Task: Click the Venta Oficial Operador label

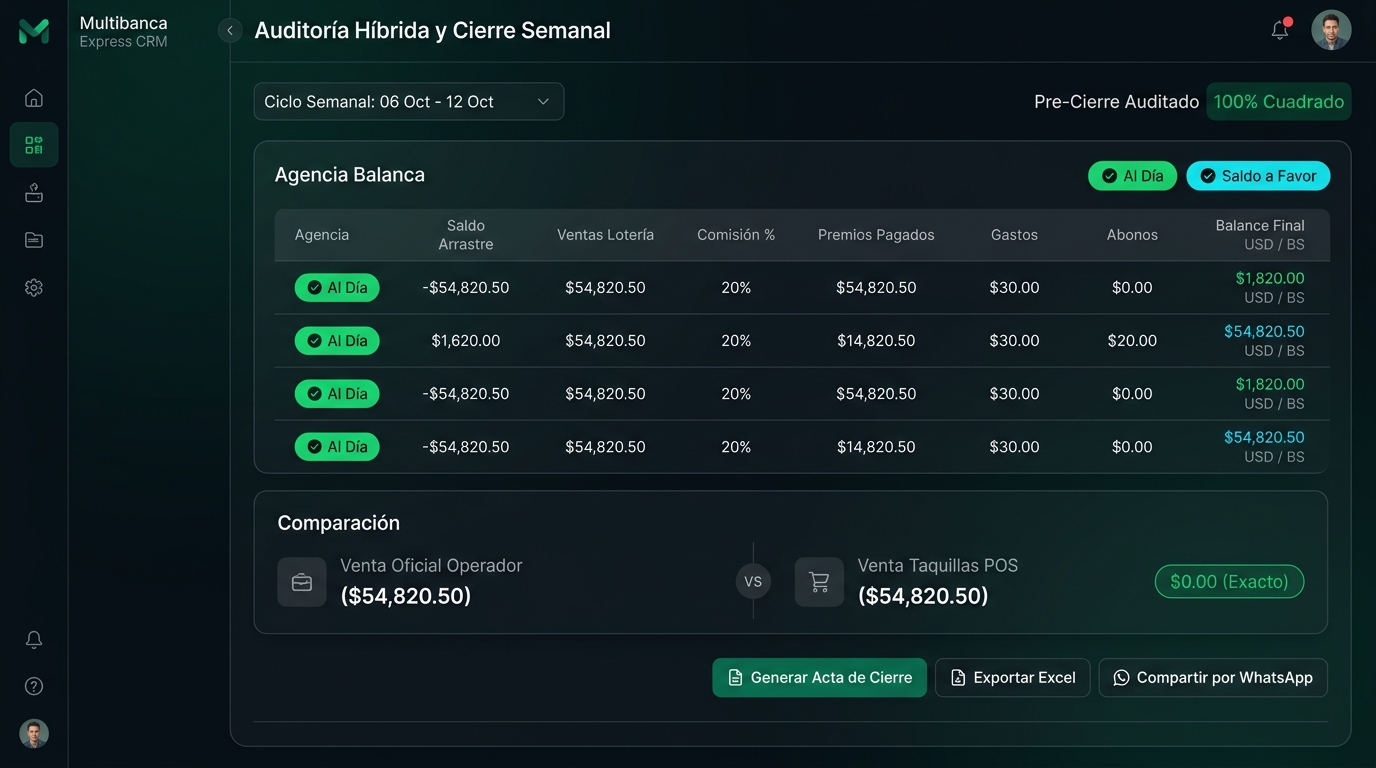Action: pos(431,566)
